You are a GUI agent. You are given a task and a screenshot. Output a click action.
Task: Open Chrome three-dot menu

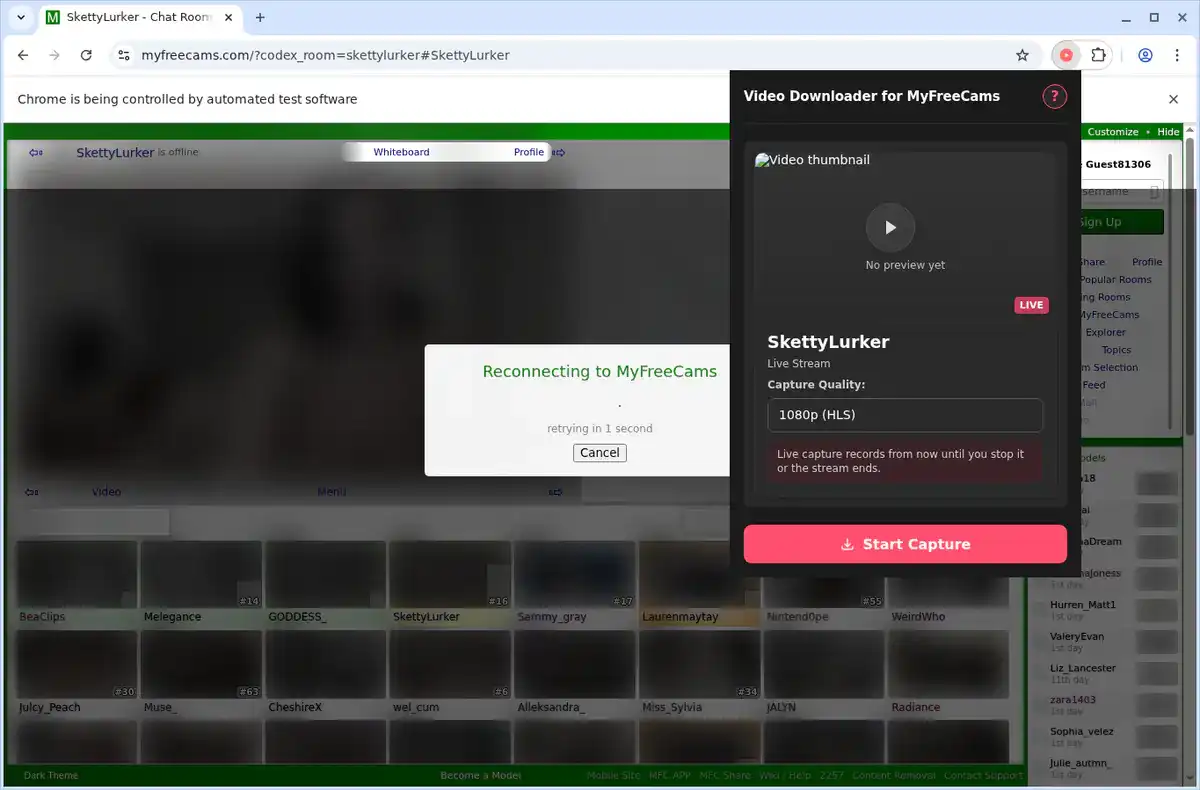click(1177, 55)
